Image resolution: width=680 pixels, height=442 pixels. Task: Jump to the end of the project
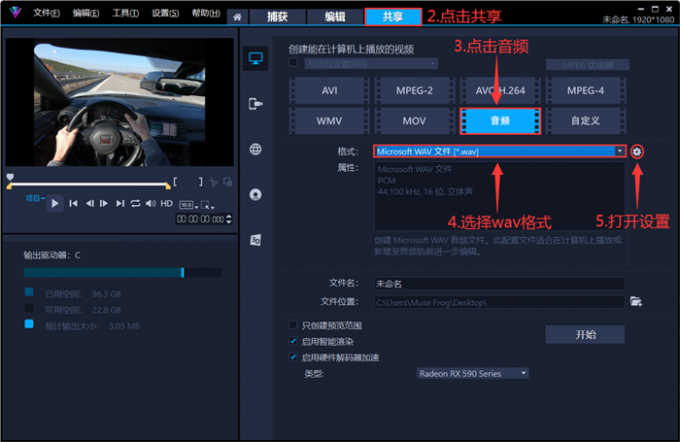(x=120, y=203)
